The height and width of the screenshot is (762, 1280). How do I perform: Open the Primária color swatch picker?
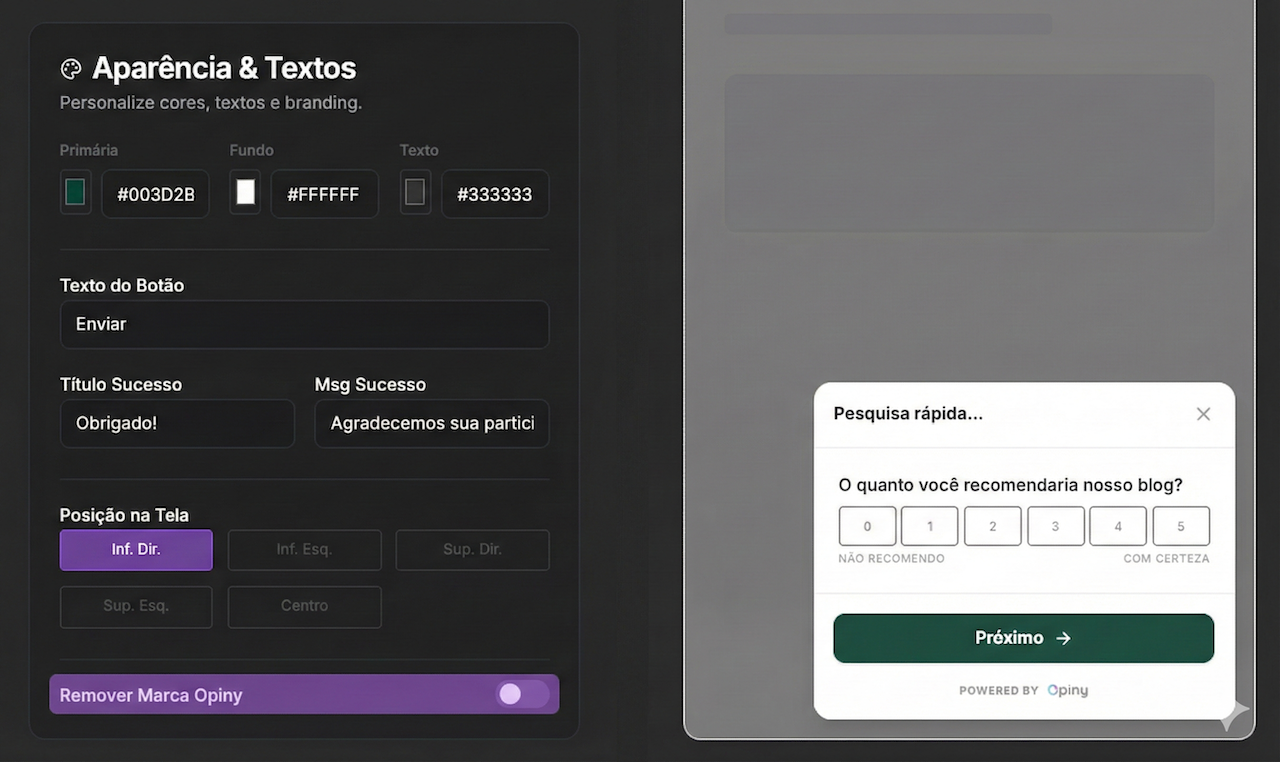point(75,193)
